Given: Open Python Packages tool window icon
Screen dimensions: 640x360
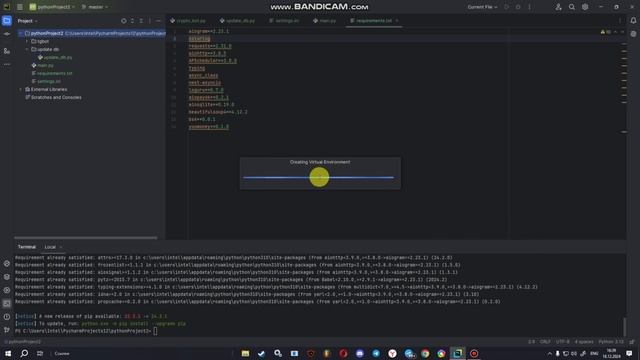Looking at the screenshot, I should [x=7, y=277].
